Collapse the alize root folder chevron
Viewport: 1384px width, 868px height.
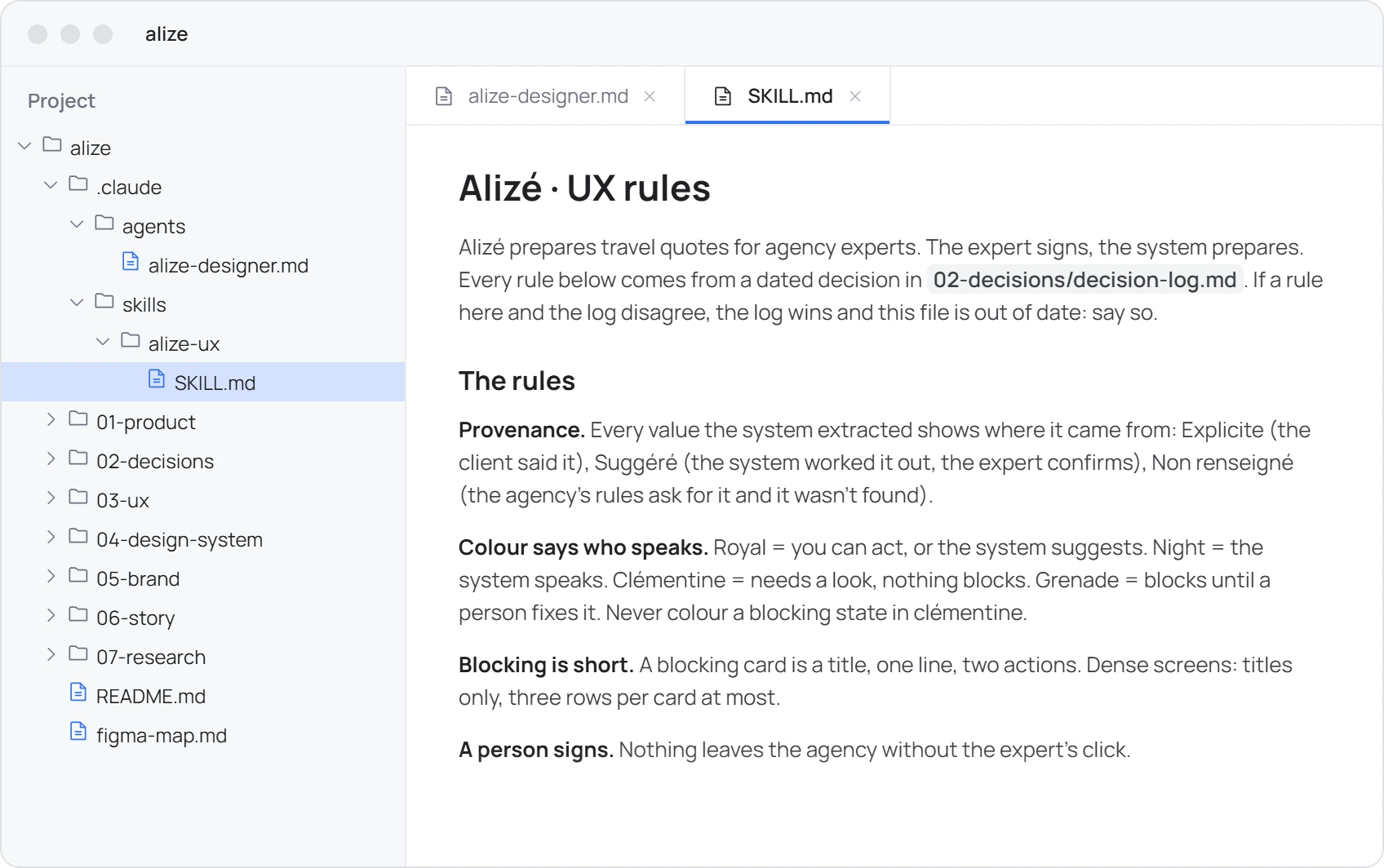pos(24,145)
